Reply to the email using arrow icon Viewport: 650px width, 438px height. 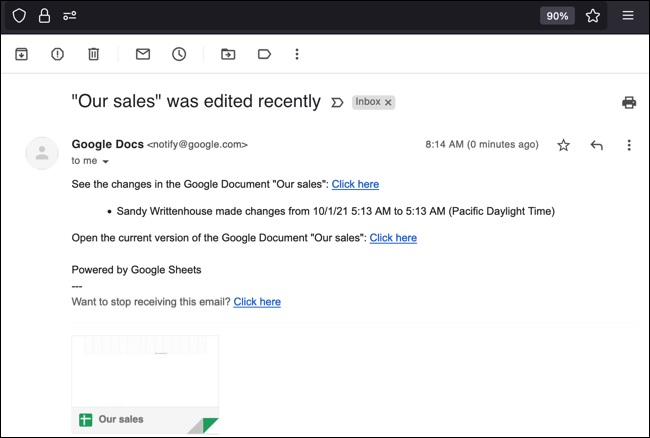tap(597, 145)
